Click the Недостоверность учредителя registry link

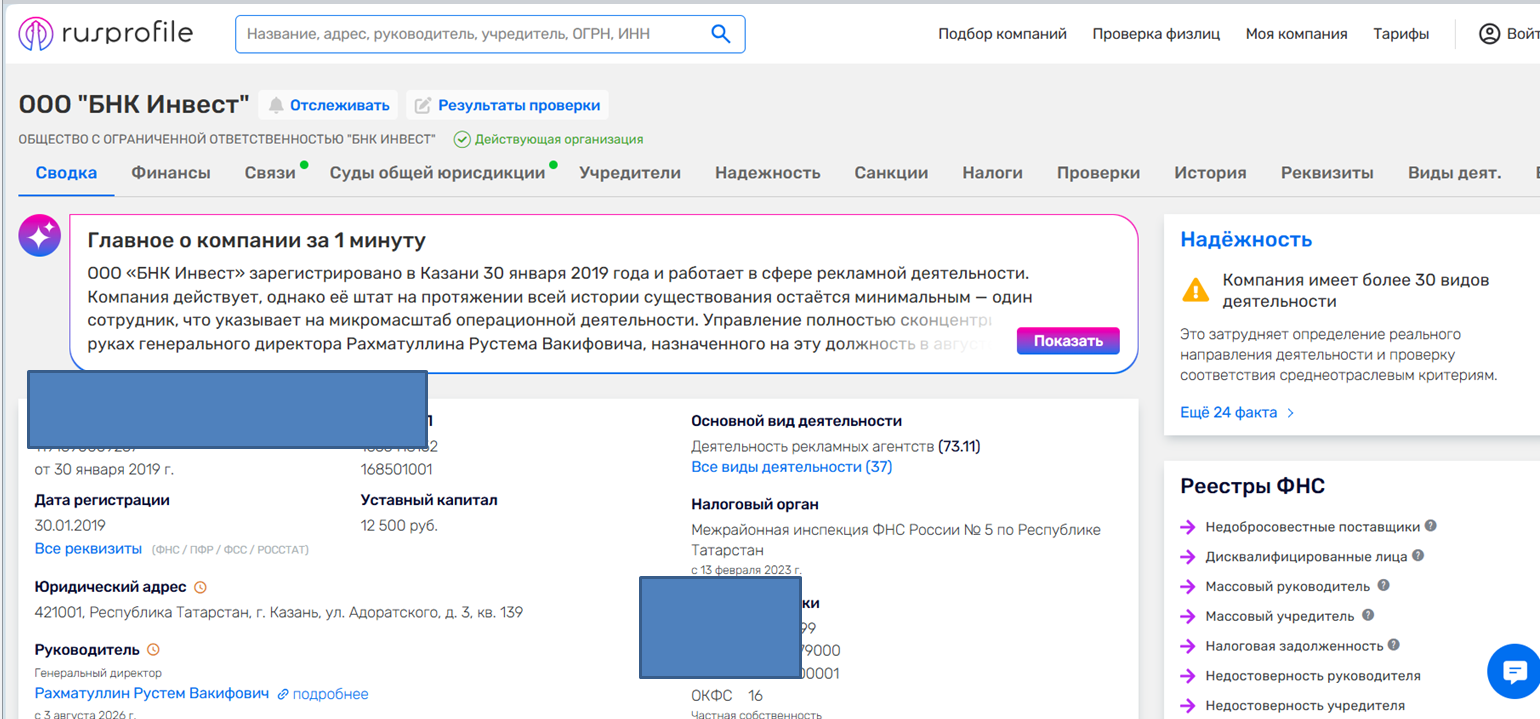click(1305, 706)
